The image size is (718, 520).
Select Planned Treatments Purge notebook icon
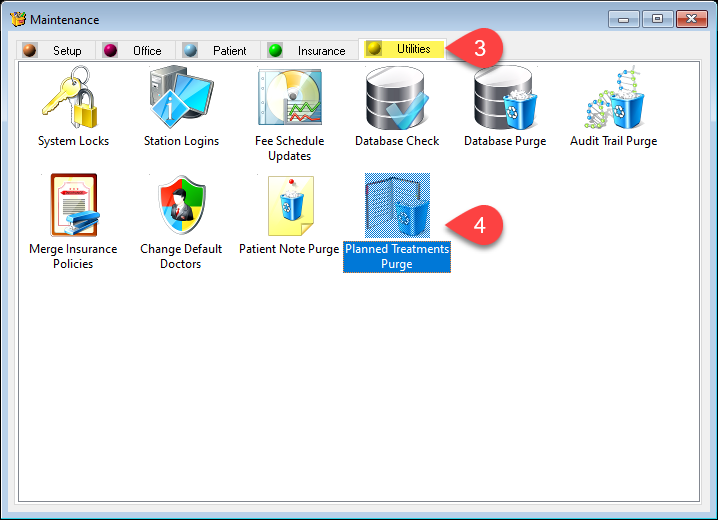click(397, 205)
